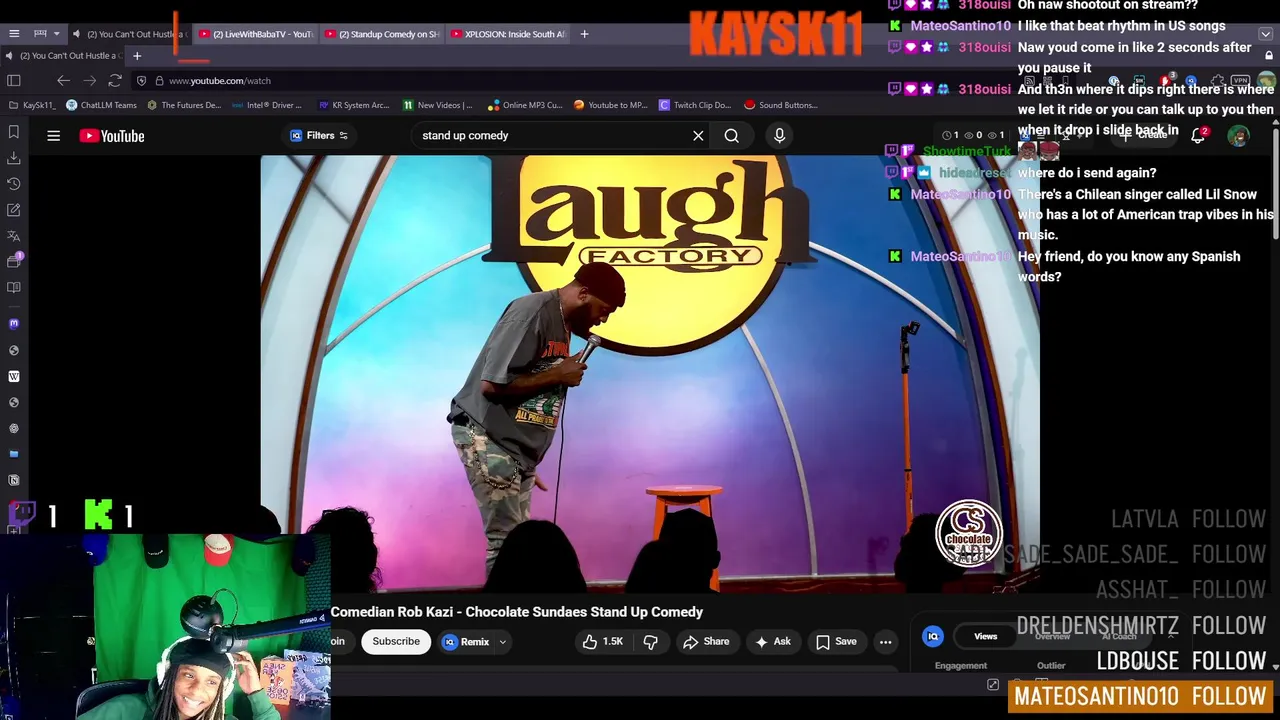
Task: Open the Sound Buttons bookmark
Action: tap(780, 105)
